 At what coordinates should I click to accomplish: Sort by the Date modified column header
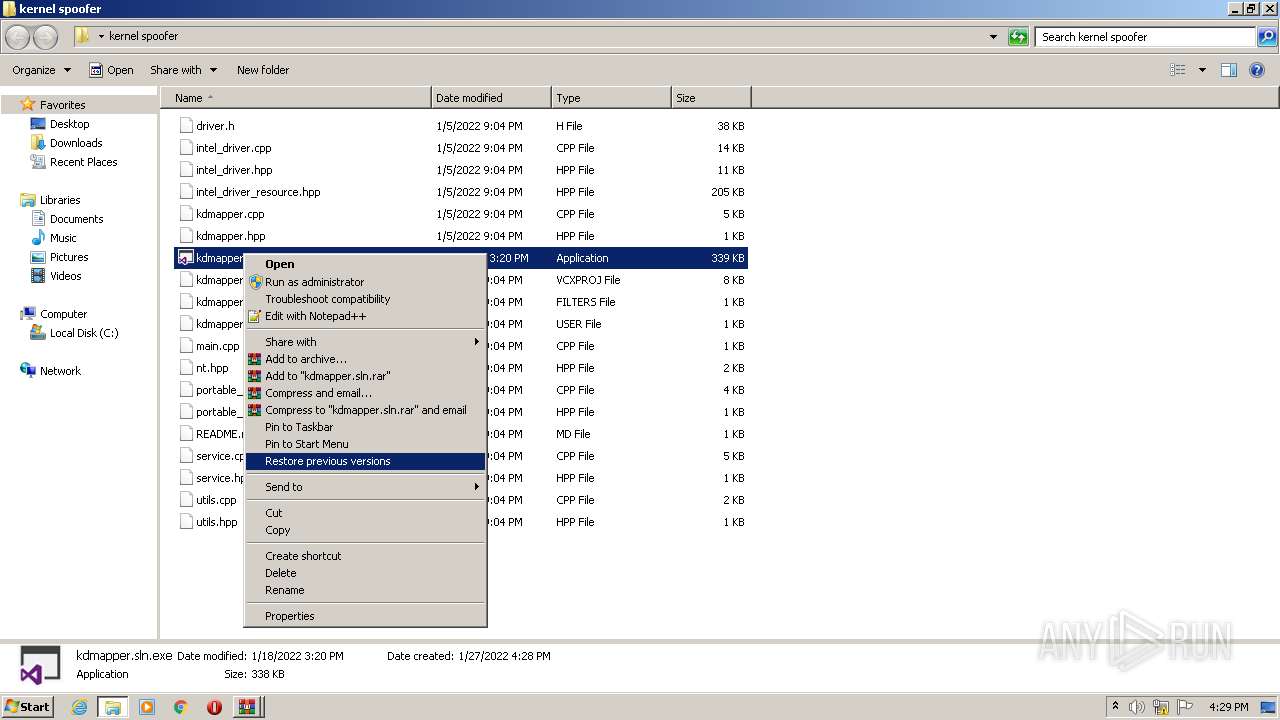pyautogui.click(x=491, y=98)
